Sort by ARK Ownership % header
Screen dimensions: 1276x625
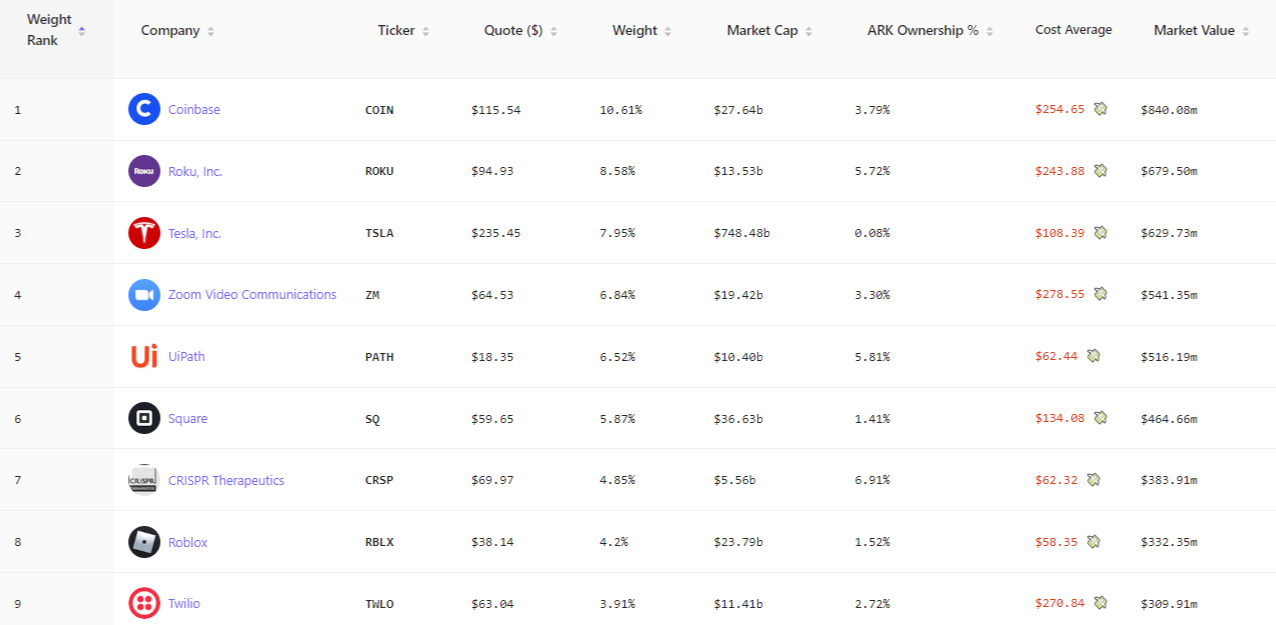click(x=930, y=31)
